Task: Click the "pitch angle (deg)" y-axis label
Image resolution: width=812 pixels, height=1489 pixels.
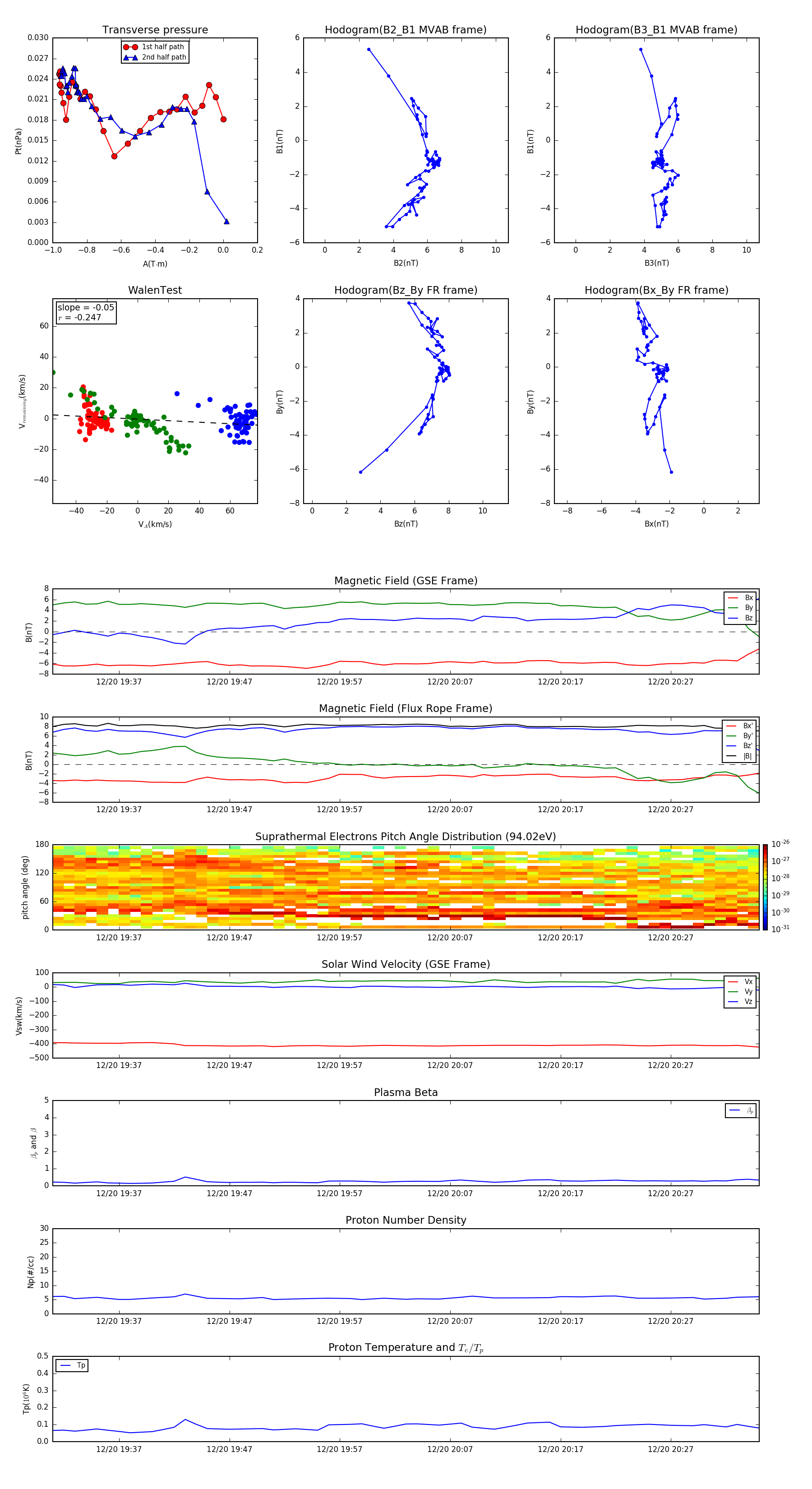Action: [25, 887]
